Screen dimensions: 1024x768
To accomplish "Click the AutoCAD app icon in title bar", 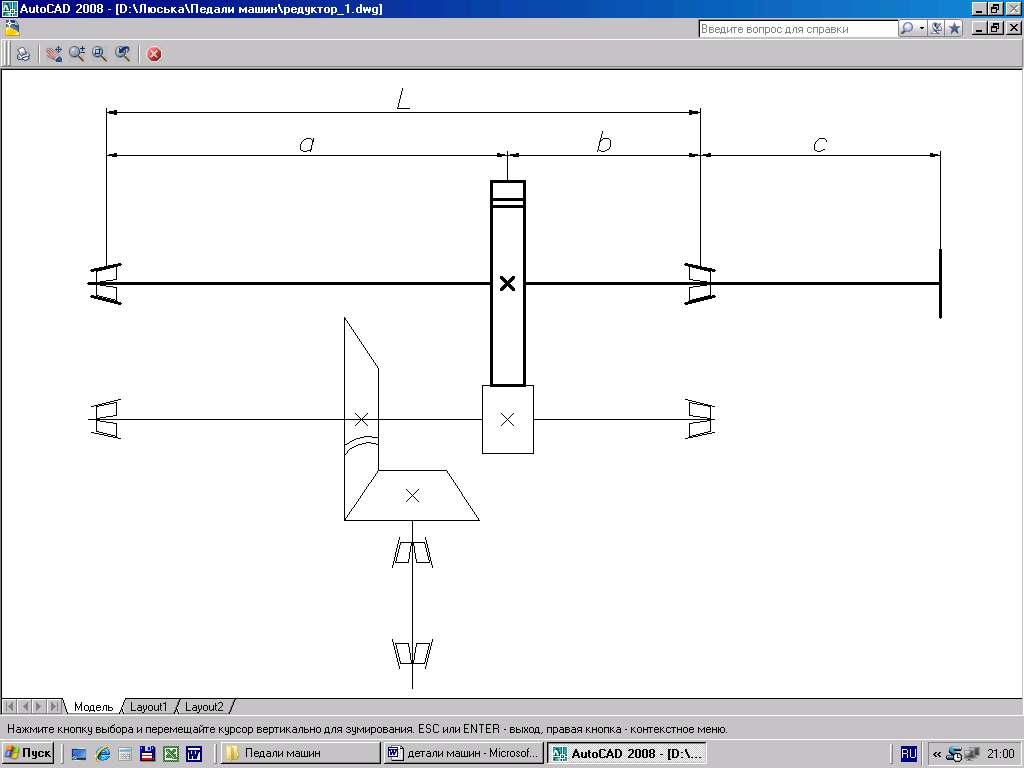I will coord(9,8).
